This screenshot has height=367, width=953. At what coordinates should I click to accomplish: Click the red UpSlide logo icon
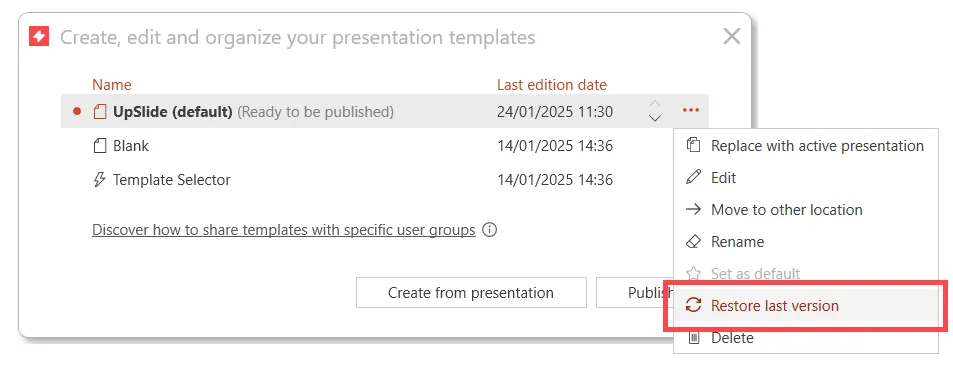39,37
